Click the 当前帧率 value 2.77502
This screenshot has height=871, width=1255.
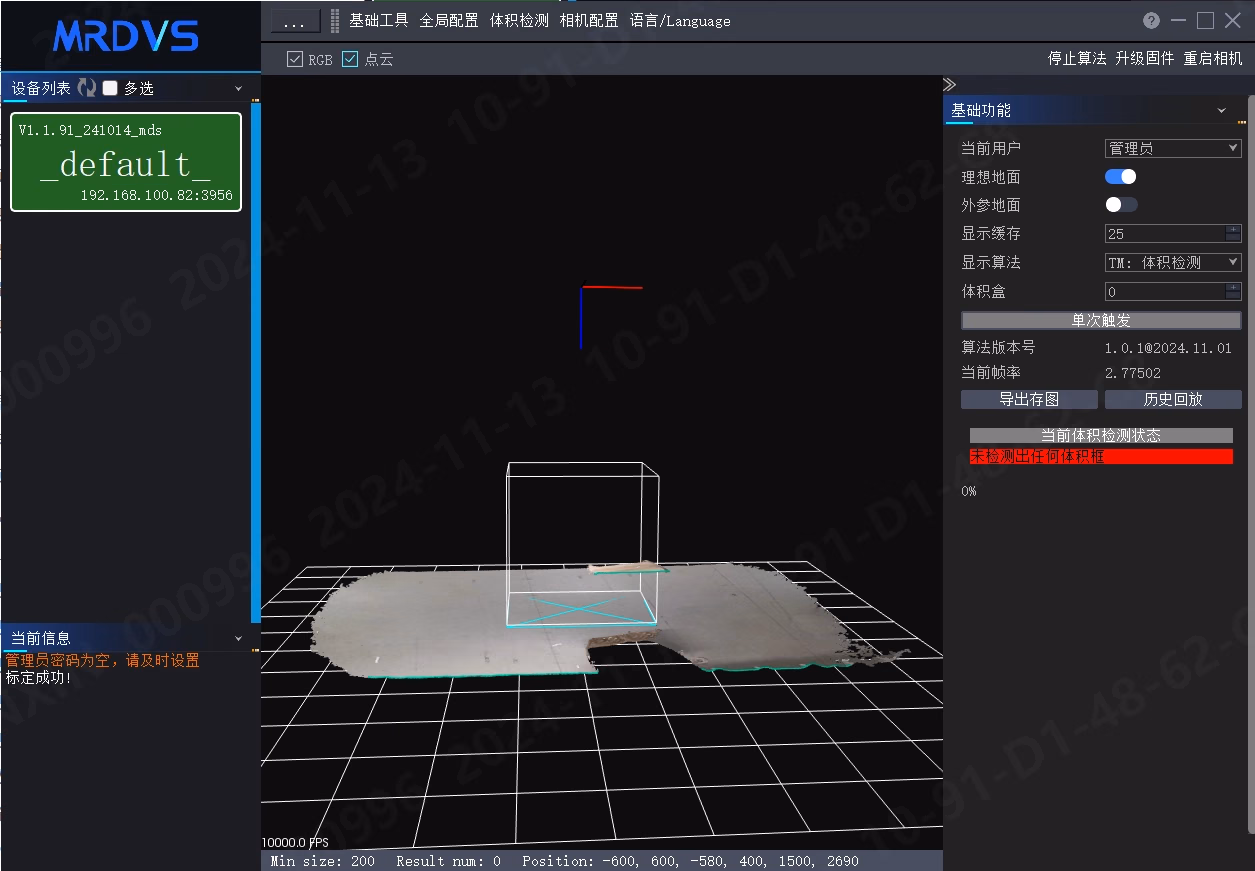[x=1133, y=373]
